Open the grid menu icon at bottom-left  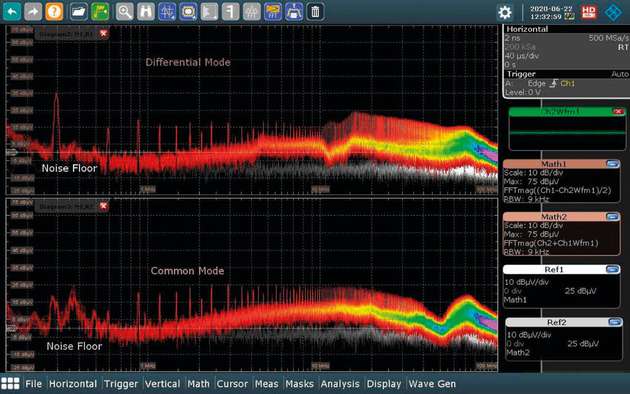click(x=10, y=384)
